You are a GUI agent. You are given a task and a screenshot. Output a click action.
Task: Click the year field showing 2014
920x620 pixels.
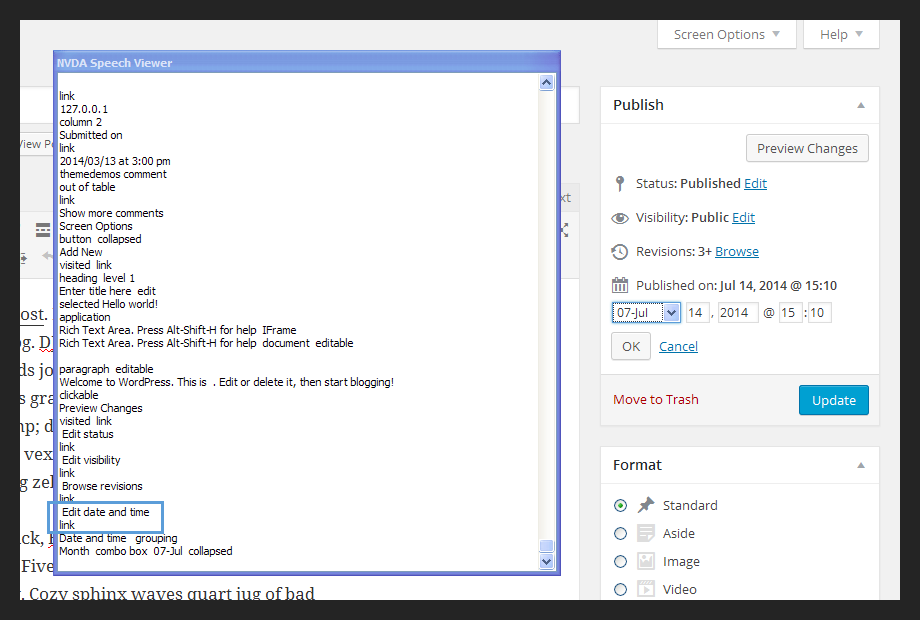(738, 313)
